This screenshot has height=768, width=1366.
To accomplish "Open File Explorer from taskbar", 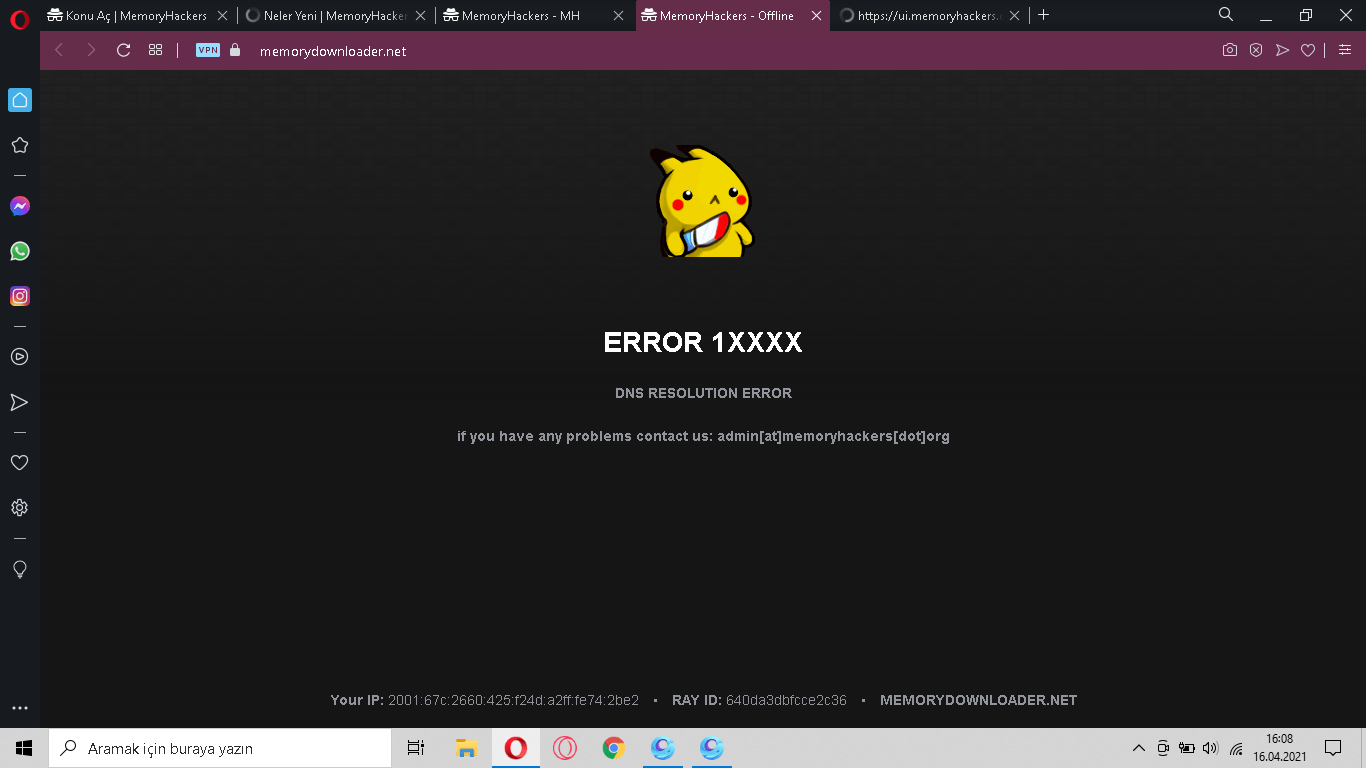I will (x=466, y=748).
